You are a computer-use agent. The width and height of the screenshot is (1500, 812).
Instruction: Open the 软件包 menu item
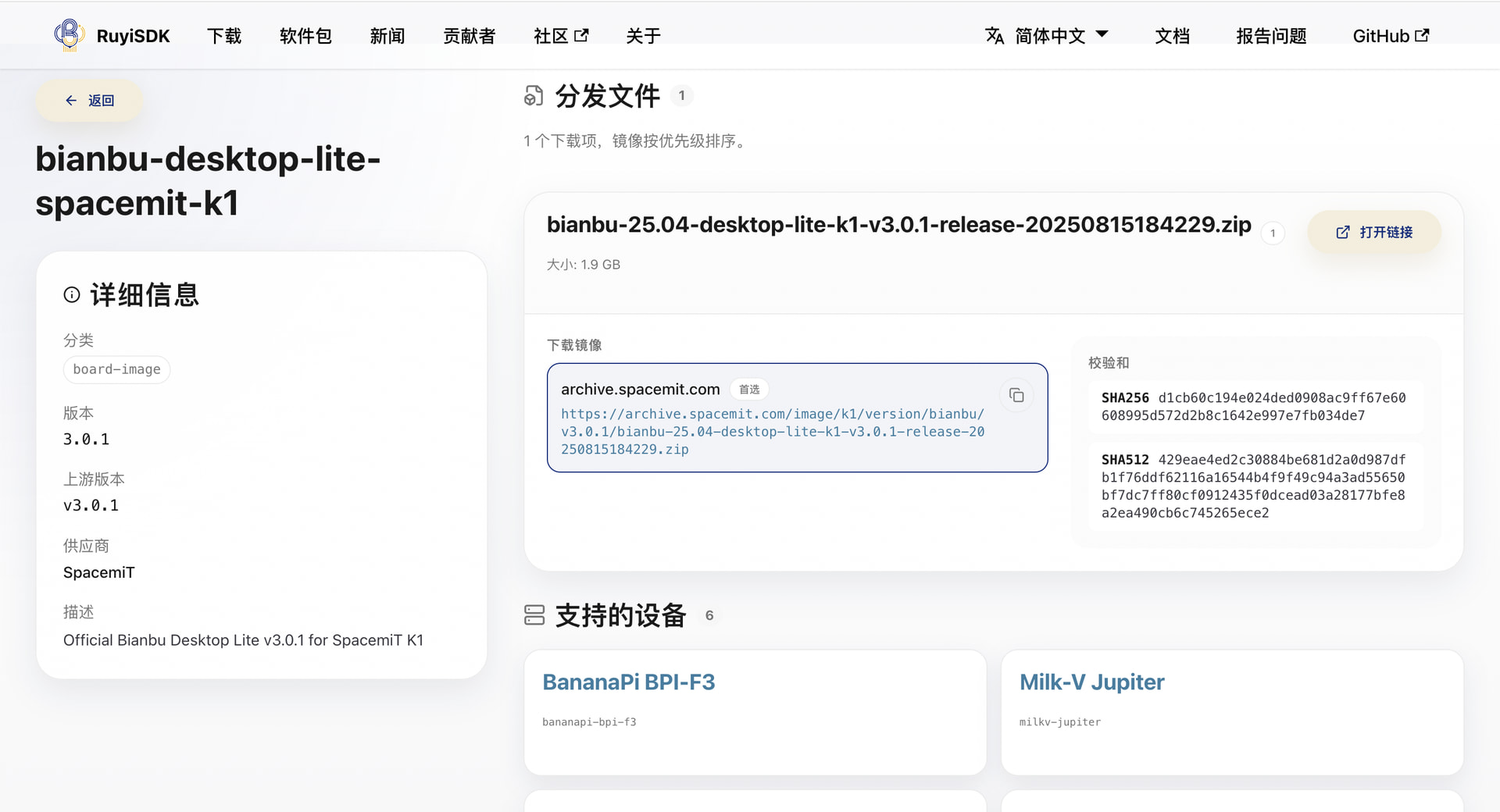point(305,36)
